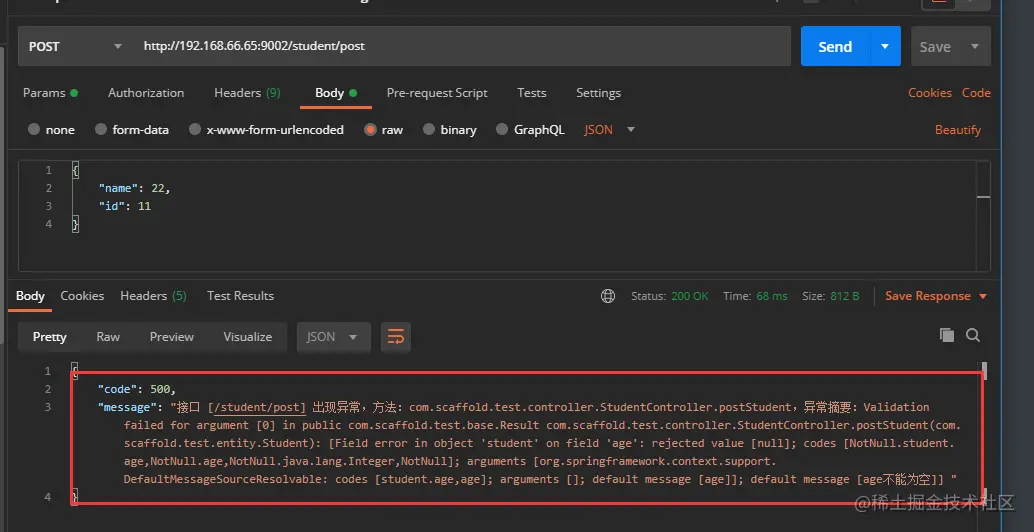Click the Save button
Viewport: 1034px width, 532px height.
tap(935, 46)
